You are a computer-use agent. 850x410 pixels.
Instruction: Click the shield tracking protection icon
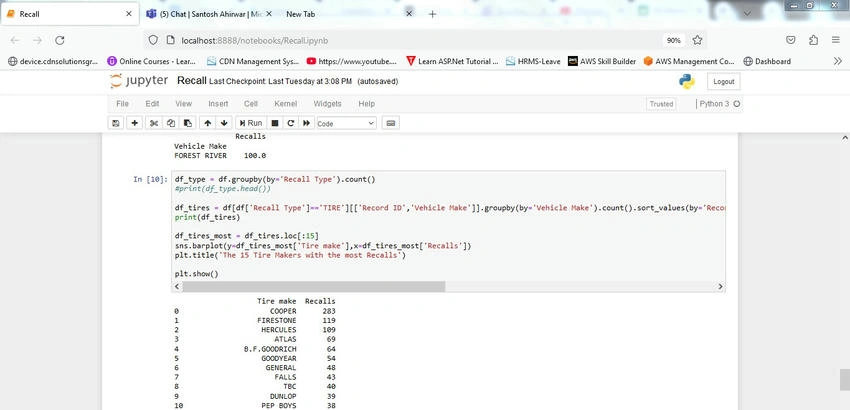tap(153, 40)
